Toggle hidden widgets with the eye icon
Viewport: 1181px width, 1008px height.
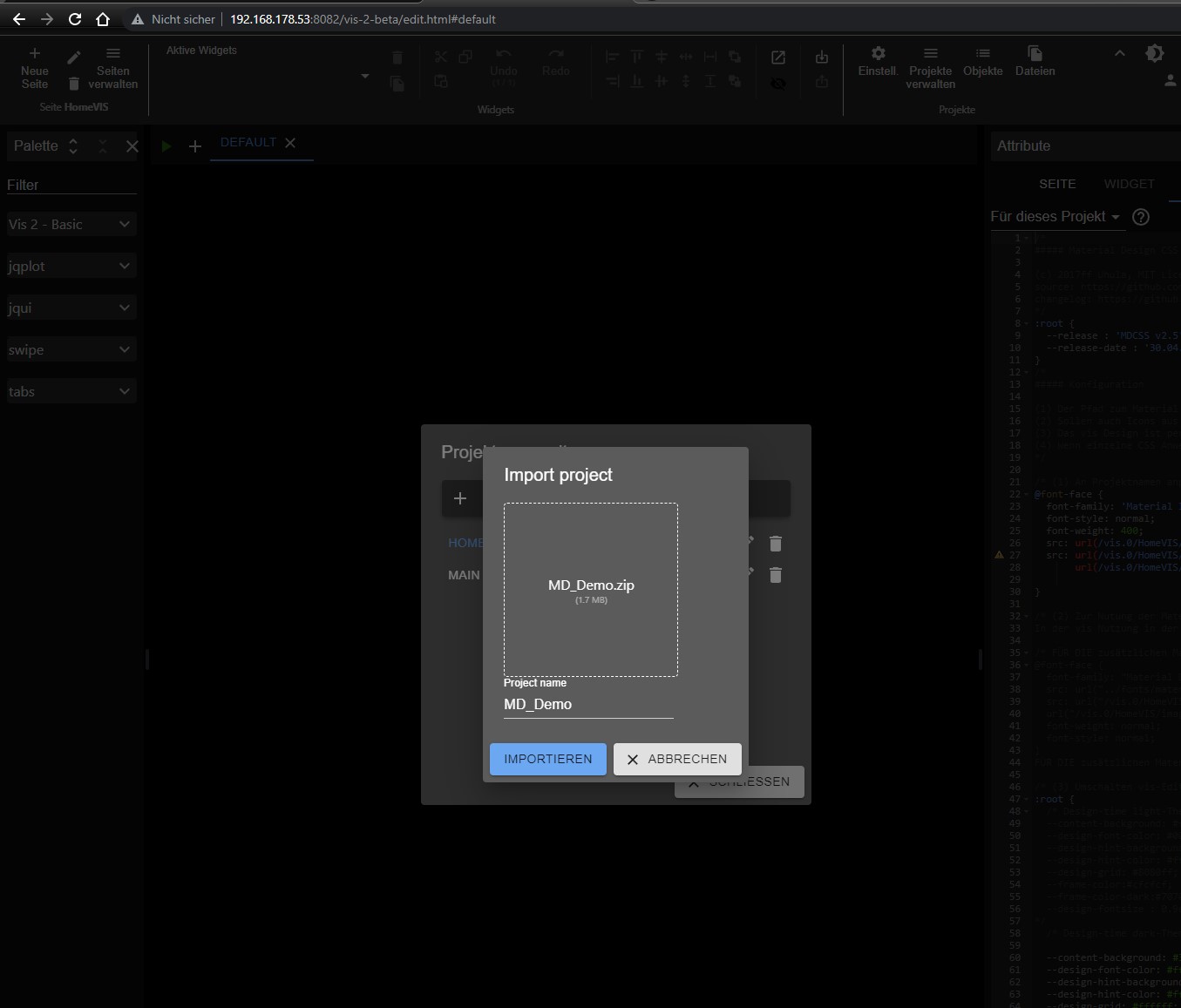click(778, 84)
